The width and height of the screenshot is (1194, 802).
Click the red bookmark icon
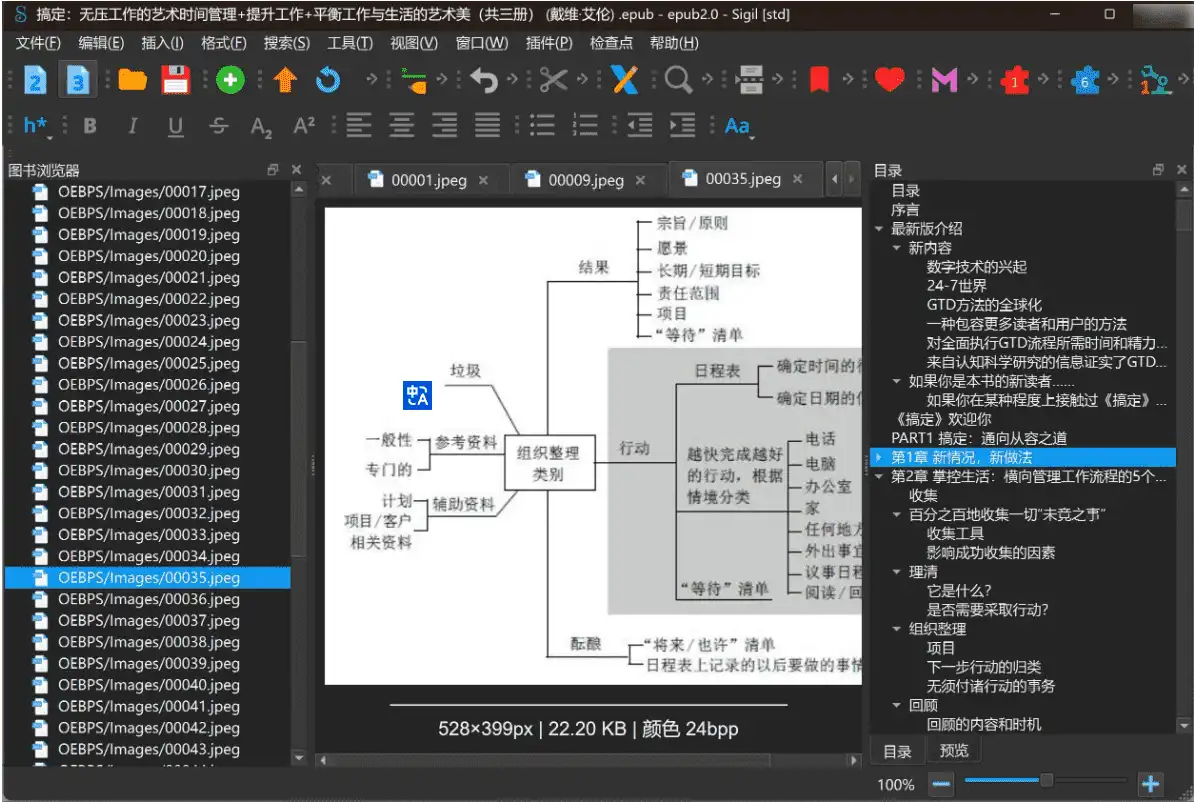[819, 79]
